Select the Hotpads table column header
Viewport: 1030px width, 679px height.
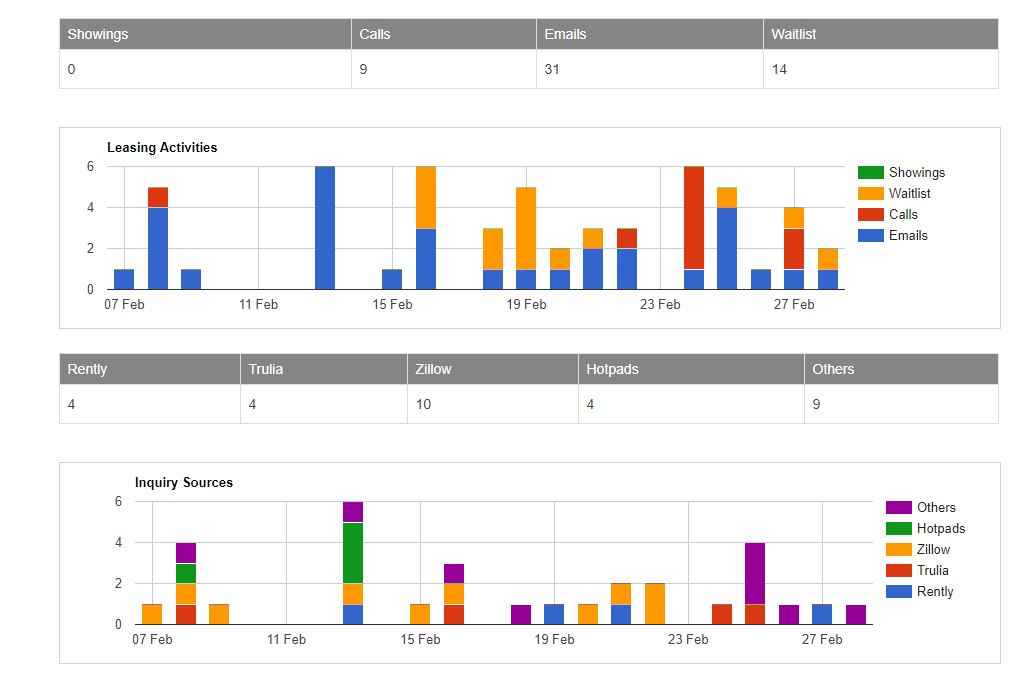612,369
